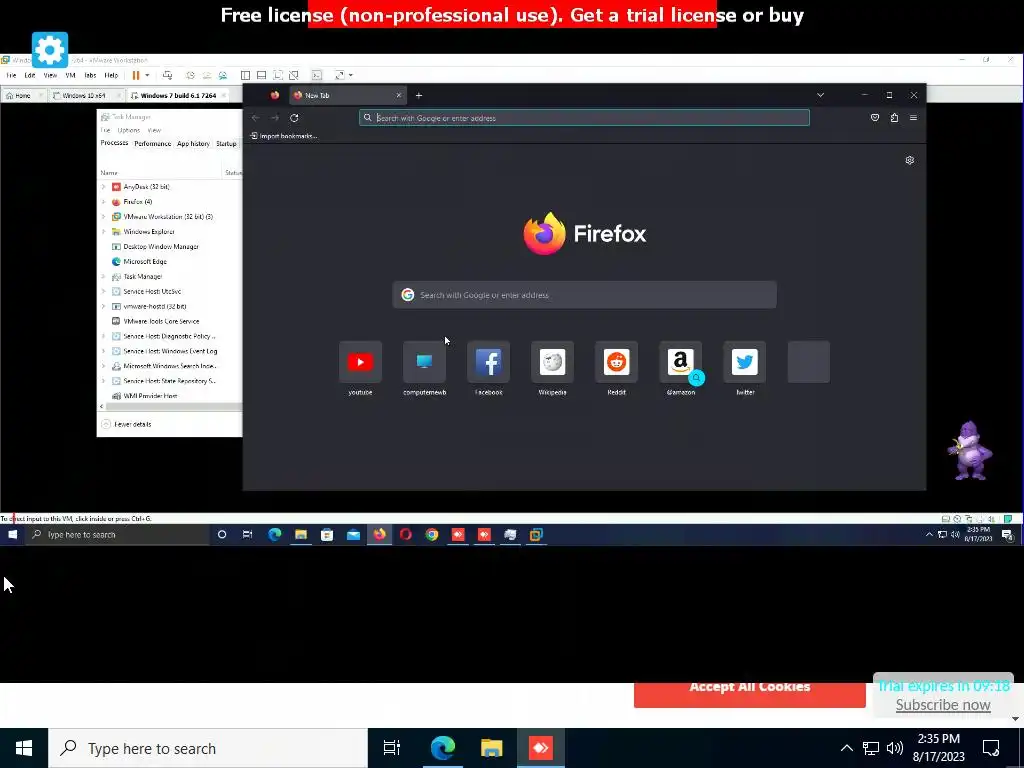This screenshot has height=768, width=1024.
Task: Click the new tab personalize gear icon
Action: click(x=910, y=161)
